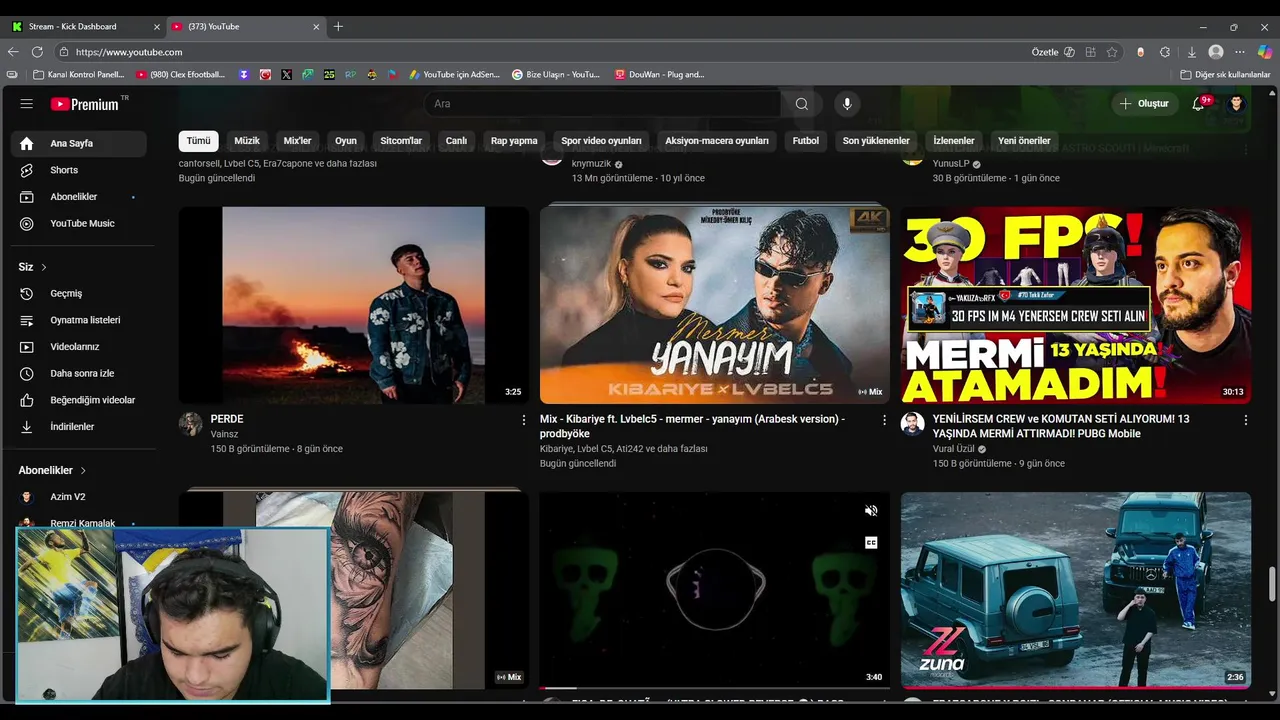Open Oynatma listeleri playlists
The width and height of the screenshot is (1280, 720).
(x=79, y=320)
